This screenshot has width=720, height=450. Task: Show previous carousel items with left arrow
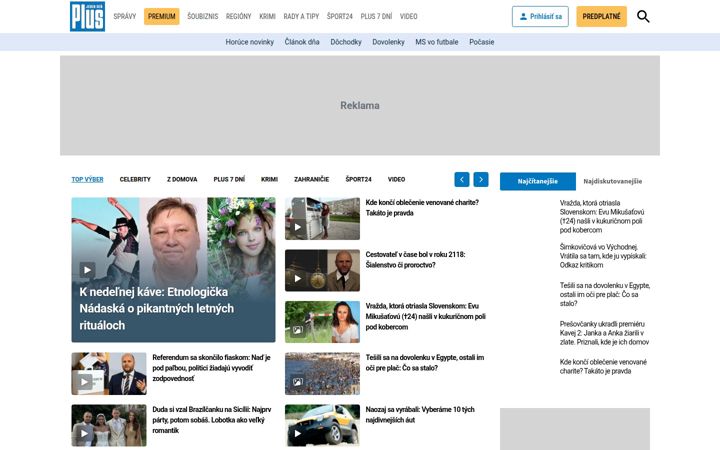tap(462, 179)
